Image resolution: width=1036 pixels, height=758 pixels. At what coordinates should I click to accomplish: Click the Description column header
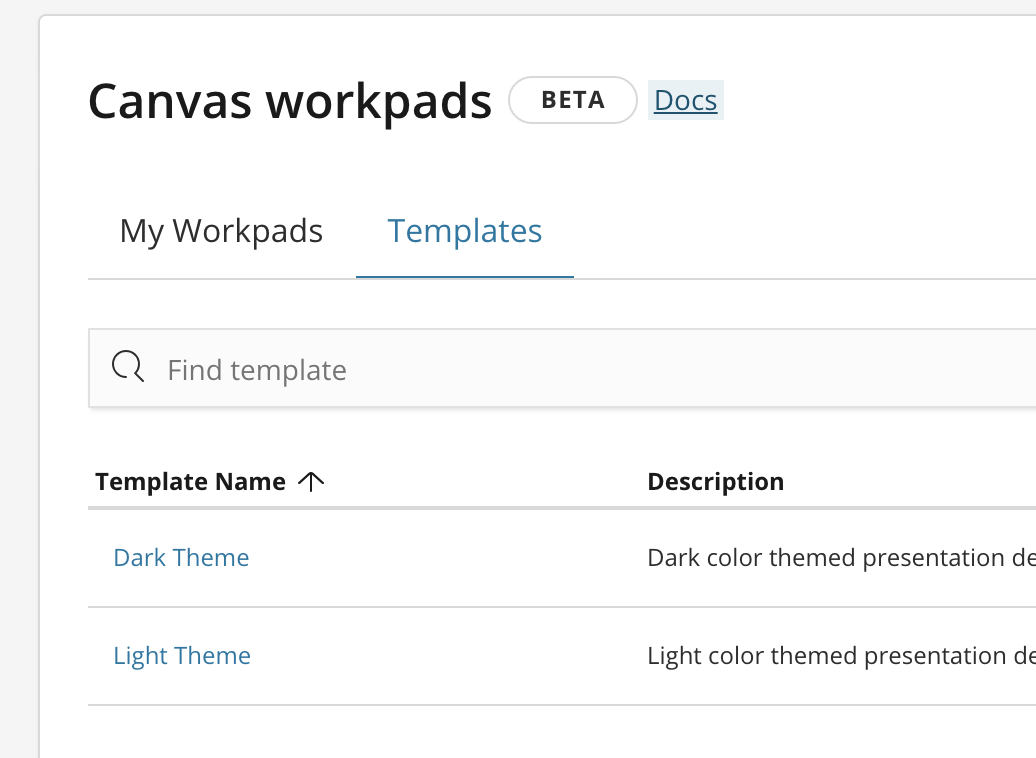tap(715, 481)
